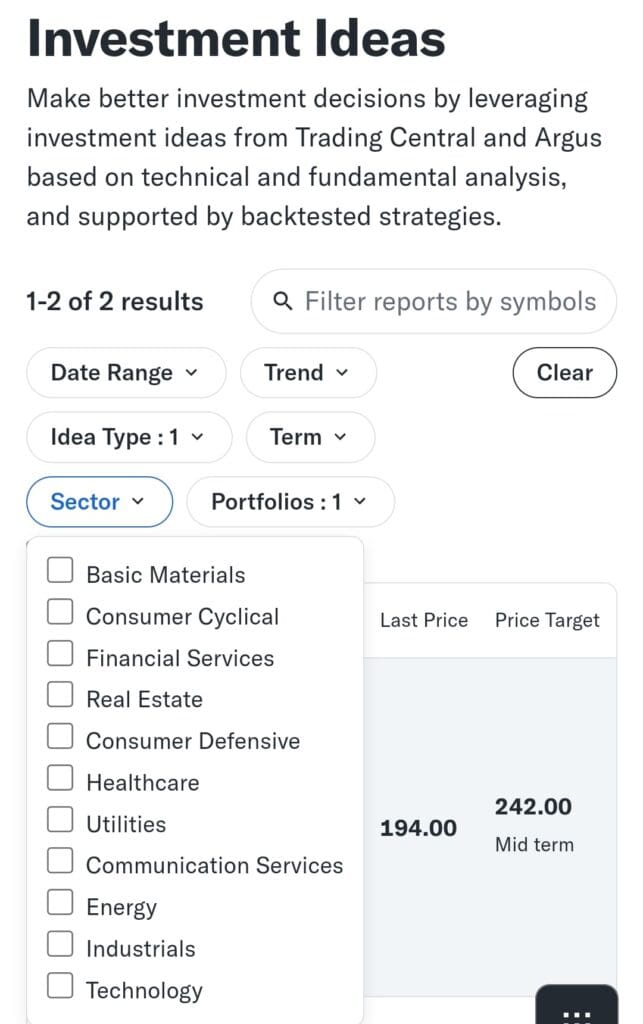Image resolution: width=643 pixels, height=1024 pixels.
Task: Check the Consumer Defensive box
Action: [x=61, y=737]
